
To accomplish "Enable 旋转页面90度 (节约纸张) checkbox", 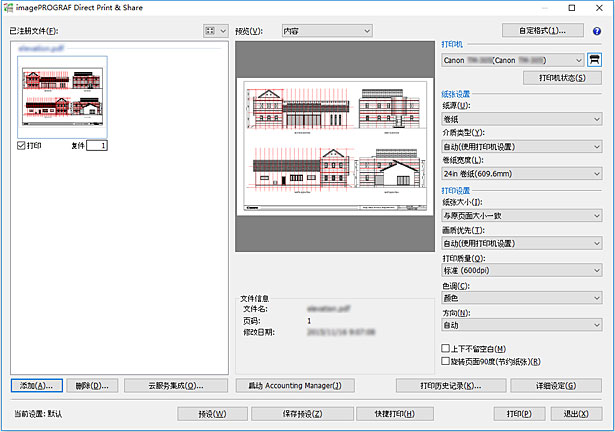I will tap(446, 361).
